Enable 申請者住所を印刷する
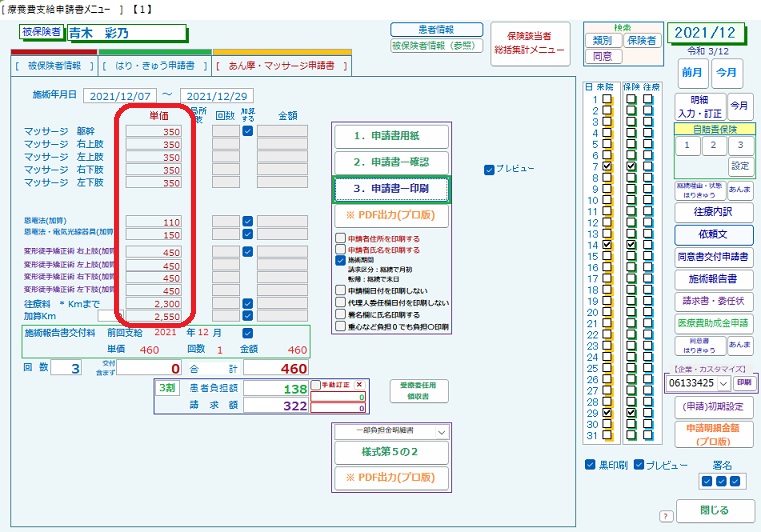 click(340, 239)
